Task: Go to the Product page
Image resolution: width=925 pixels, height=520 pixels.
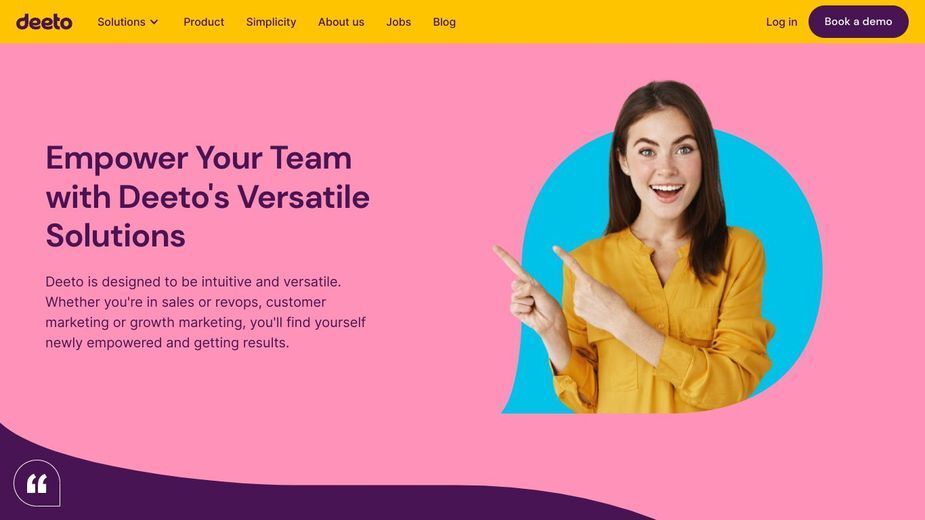Action: tap(204, 22)
